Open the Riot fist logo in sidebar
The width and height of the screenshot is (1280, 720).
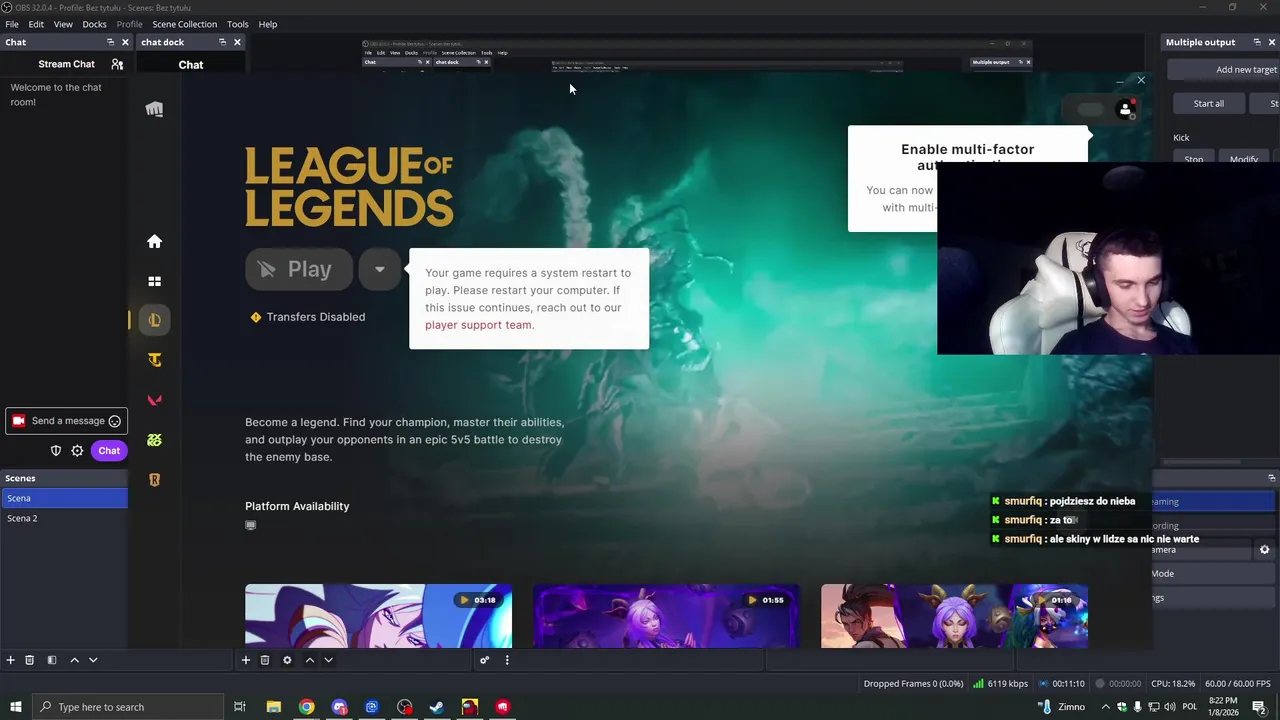coord(154,109)
